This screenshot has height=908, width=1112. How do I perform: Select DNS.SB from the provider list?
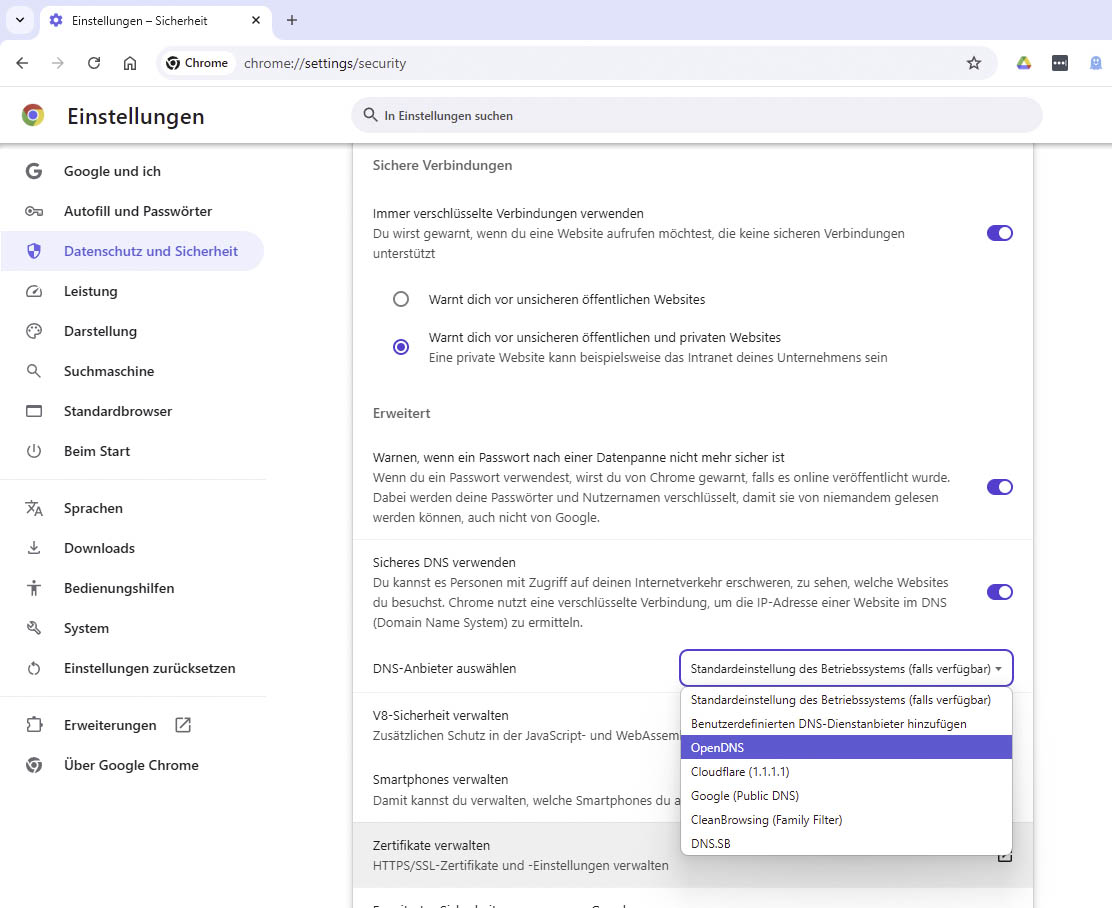846,843
